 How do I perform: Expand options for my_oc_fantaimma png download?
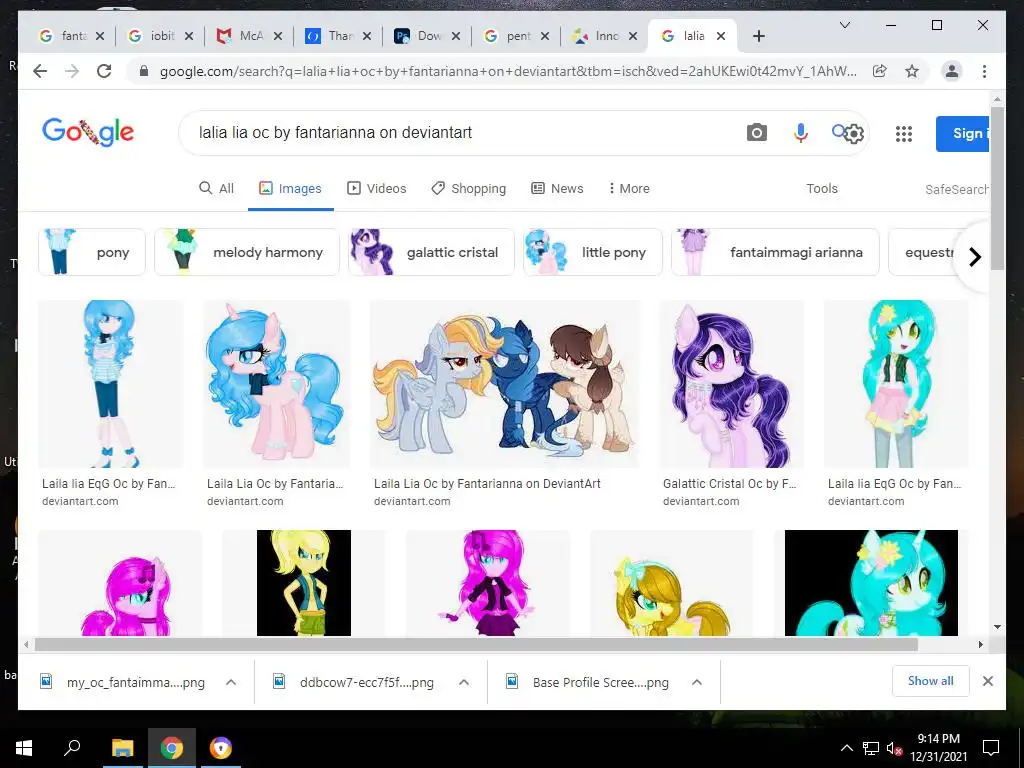[x=231, y=682]
